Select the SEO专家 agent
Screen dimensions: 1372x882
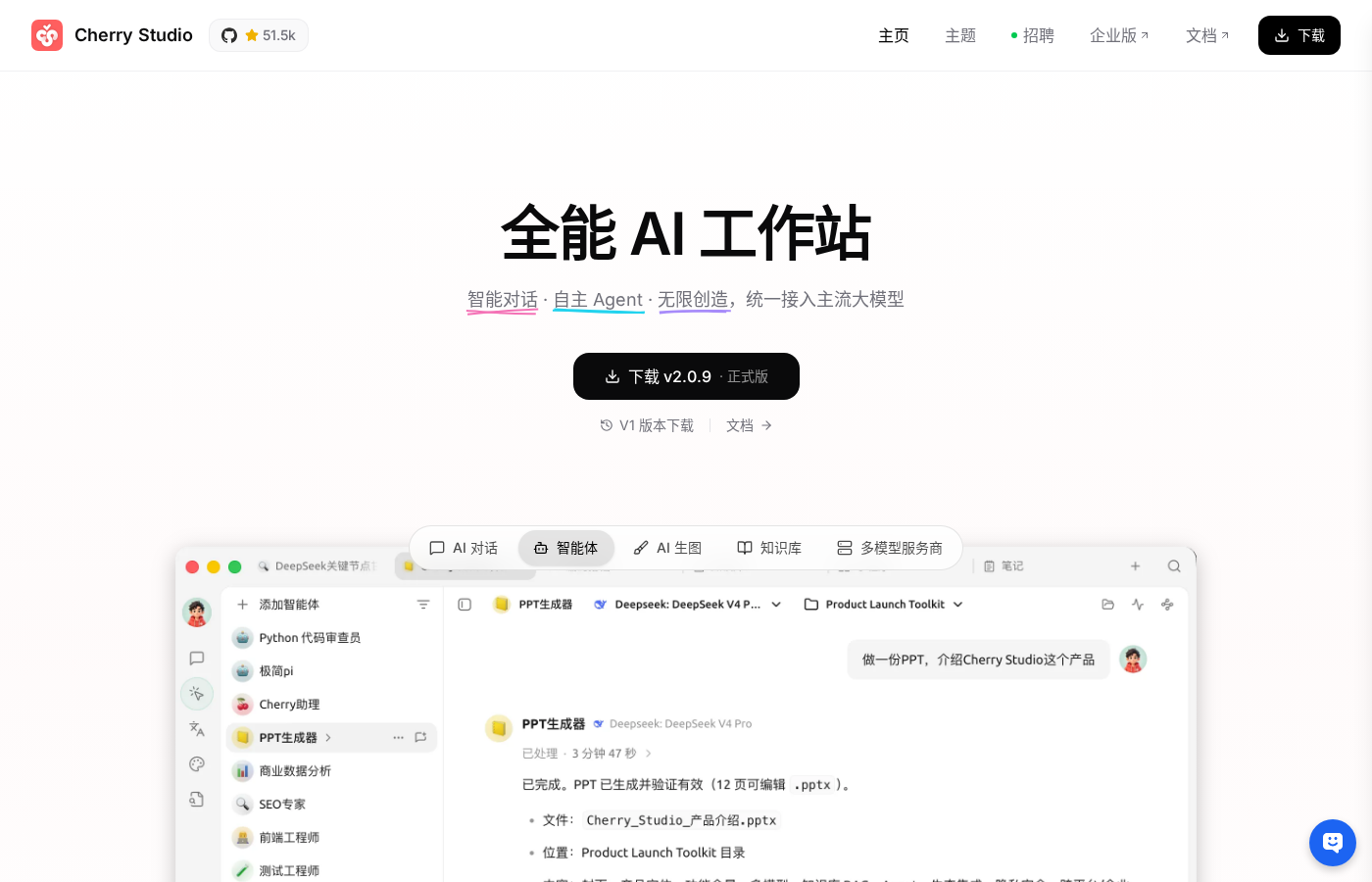click(x=331, y=805)
